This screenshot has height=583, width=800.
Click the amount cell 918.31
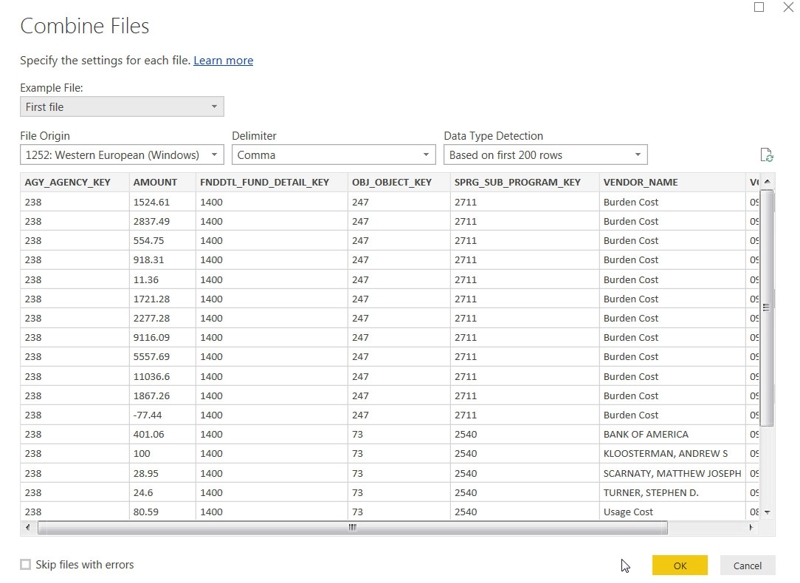tap(162, 260)
